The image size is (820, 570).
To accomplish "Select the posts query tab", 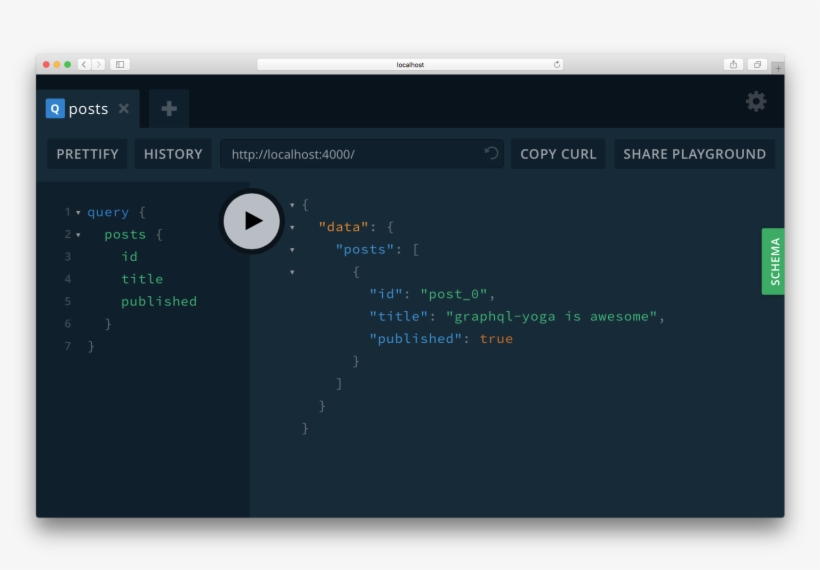I will (x=88, y=109).
